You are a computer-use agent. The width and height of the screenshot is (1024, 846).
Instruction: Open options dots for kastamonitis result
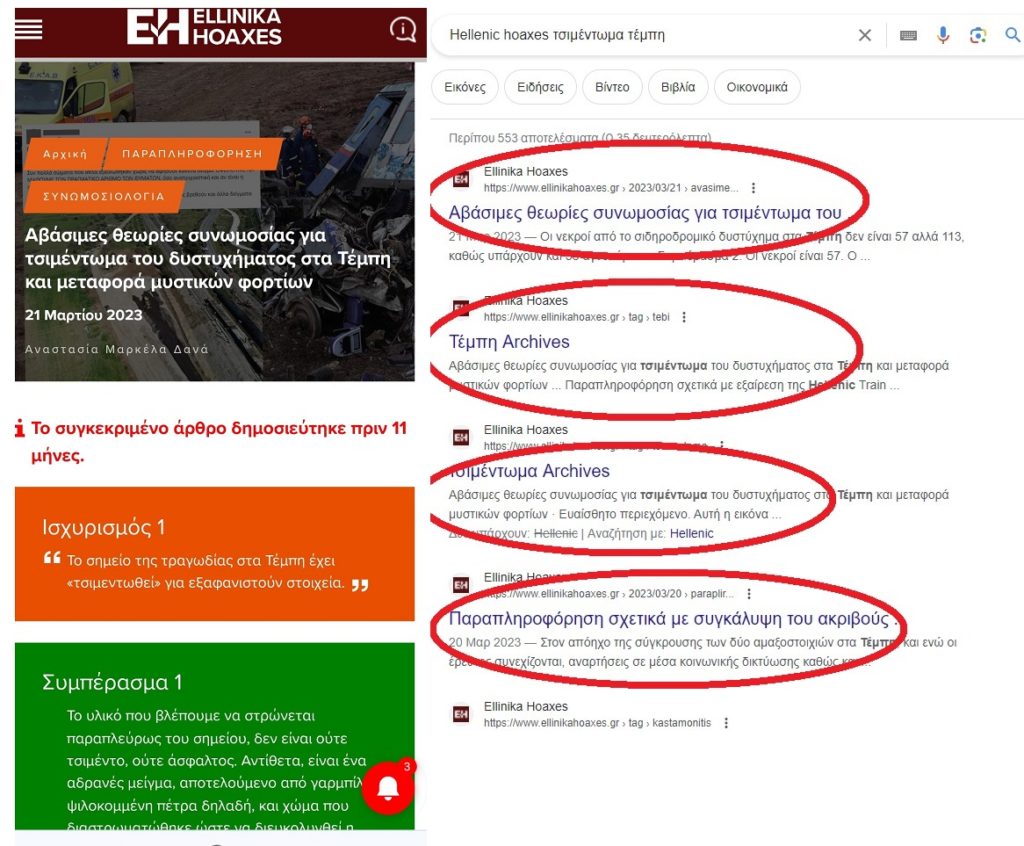726,723
